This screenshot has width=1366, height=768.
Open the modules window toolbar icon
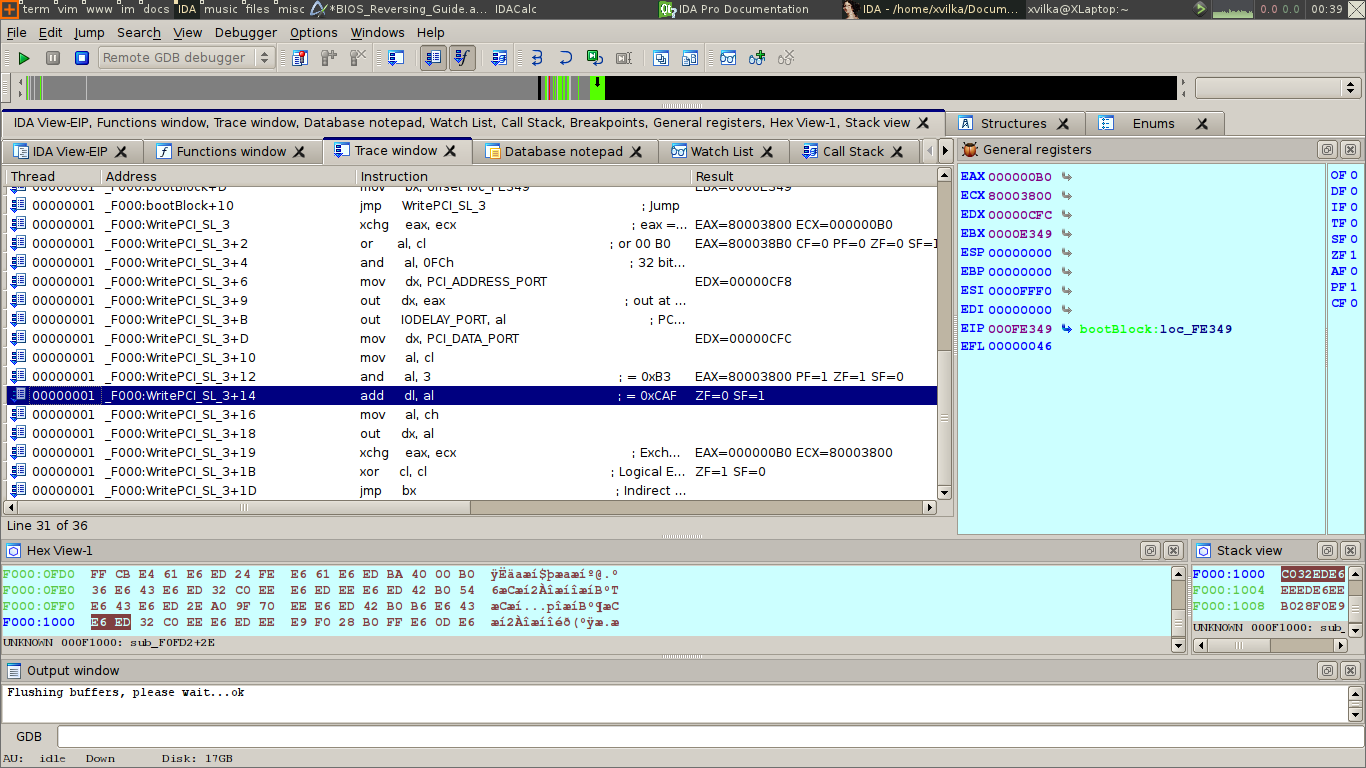pos(690,58)
